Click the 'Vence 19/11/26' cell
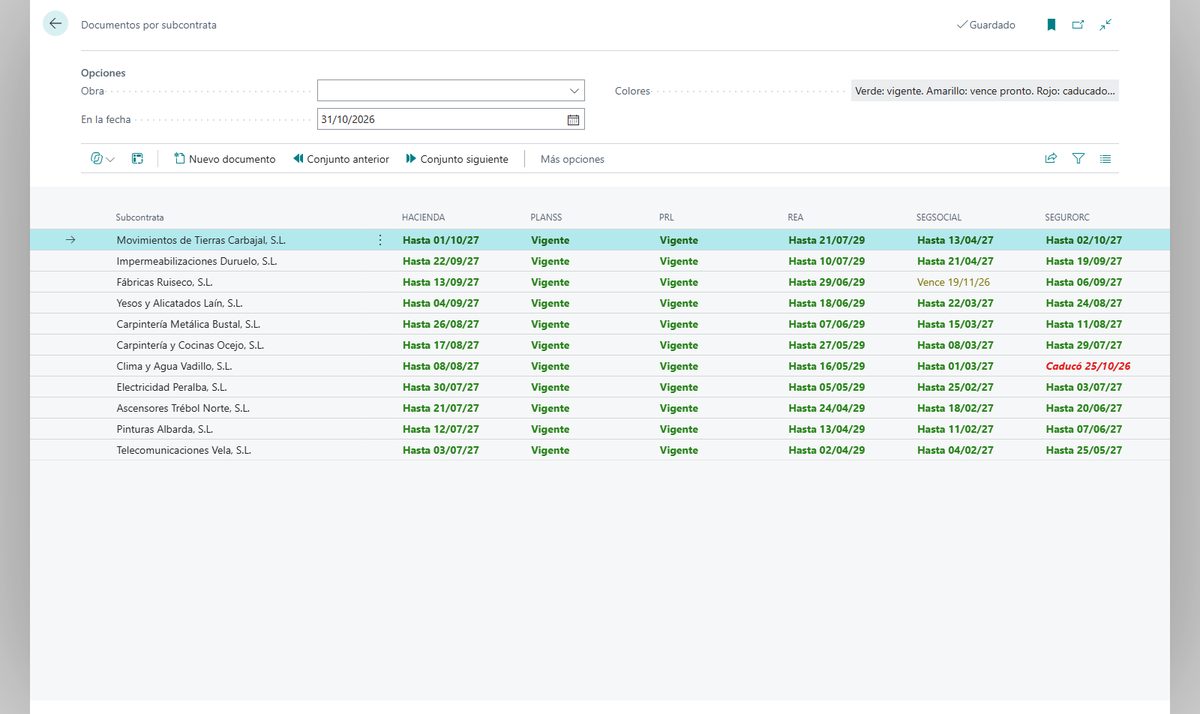Image resolution: width=1200 pixels, height=714 pixels. point(953,282)
